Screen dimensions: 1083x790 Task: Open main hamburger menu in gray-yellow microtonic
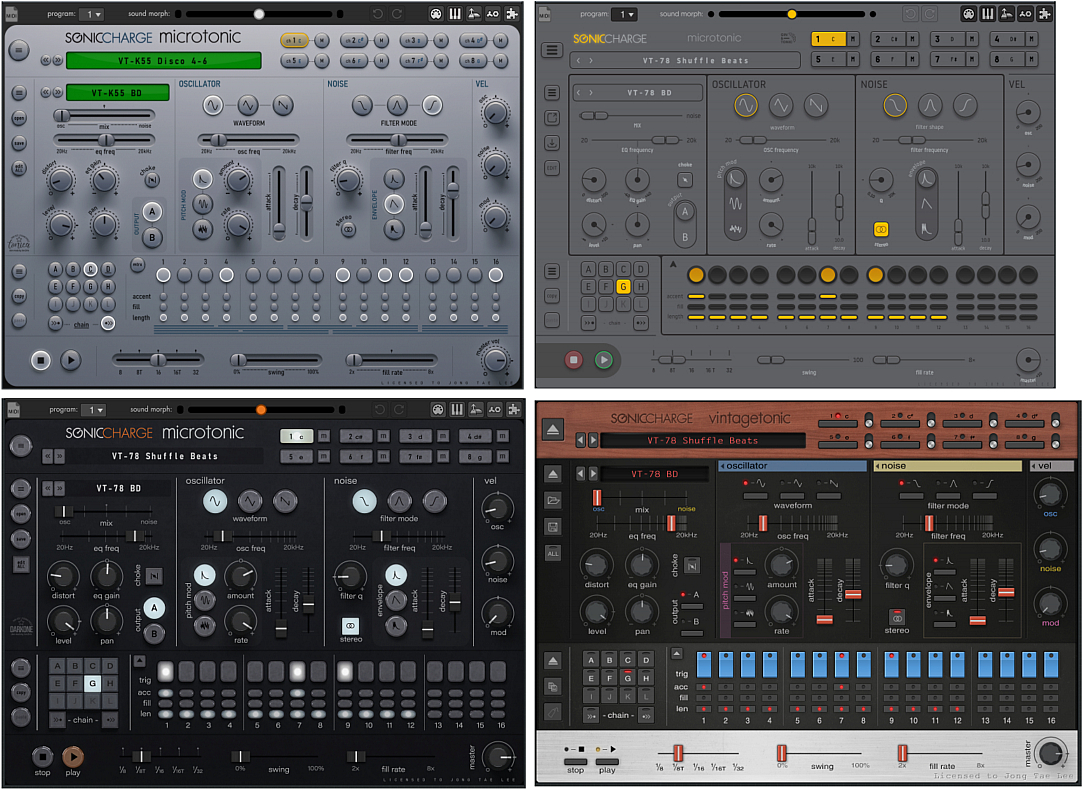(x=551, y=50)
